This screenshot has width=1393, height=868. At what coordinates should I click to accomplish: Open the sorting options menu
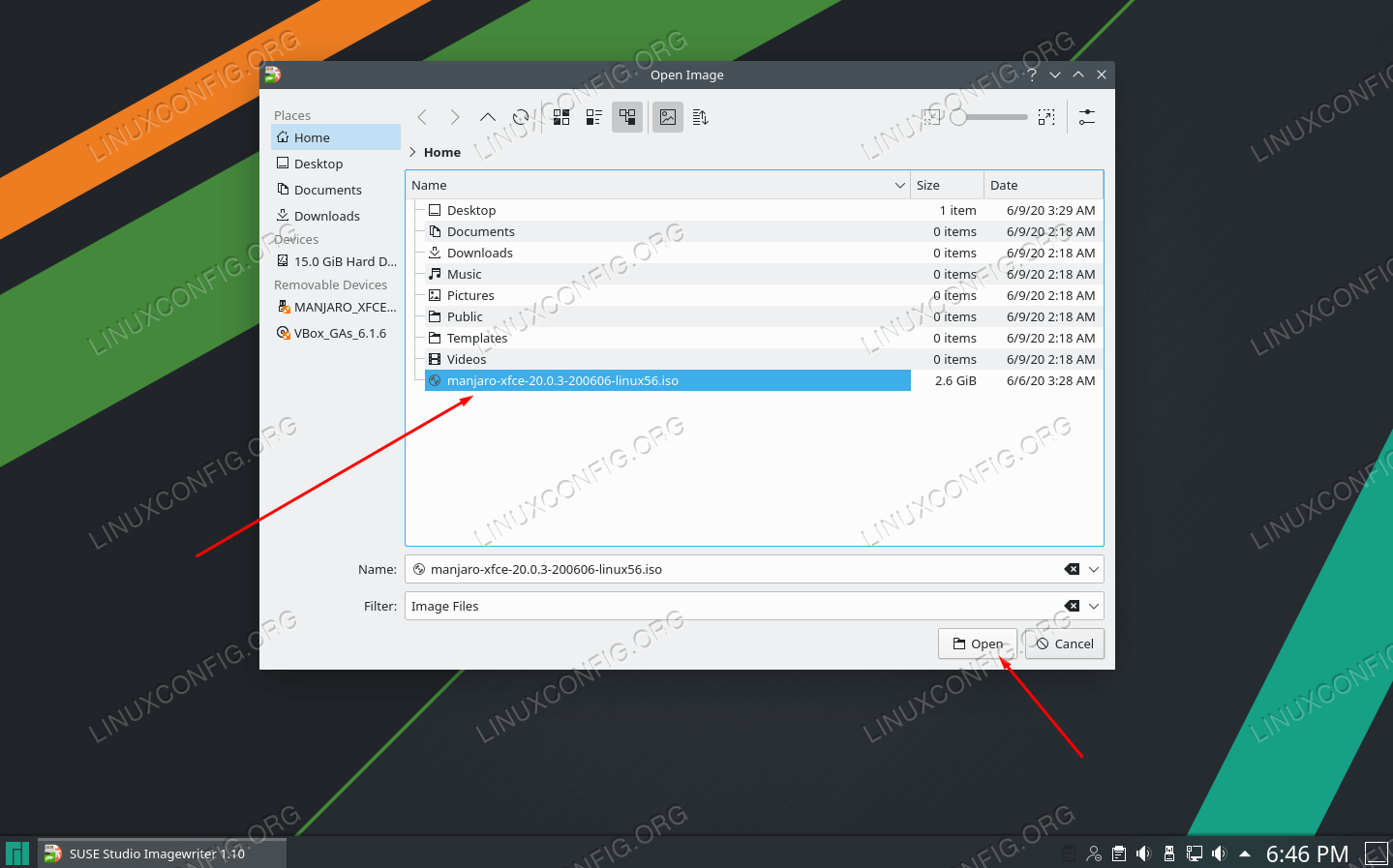[701, 117]
